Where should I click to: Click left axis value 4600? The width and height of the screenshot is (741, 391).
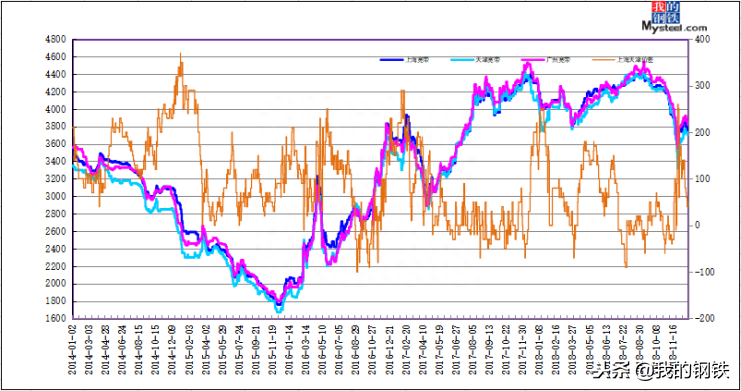[x=55, y=57]
